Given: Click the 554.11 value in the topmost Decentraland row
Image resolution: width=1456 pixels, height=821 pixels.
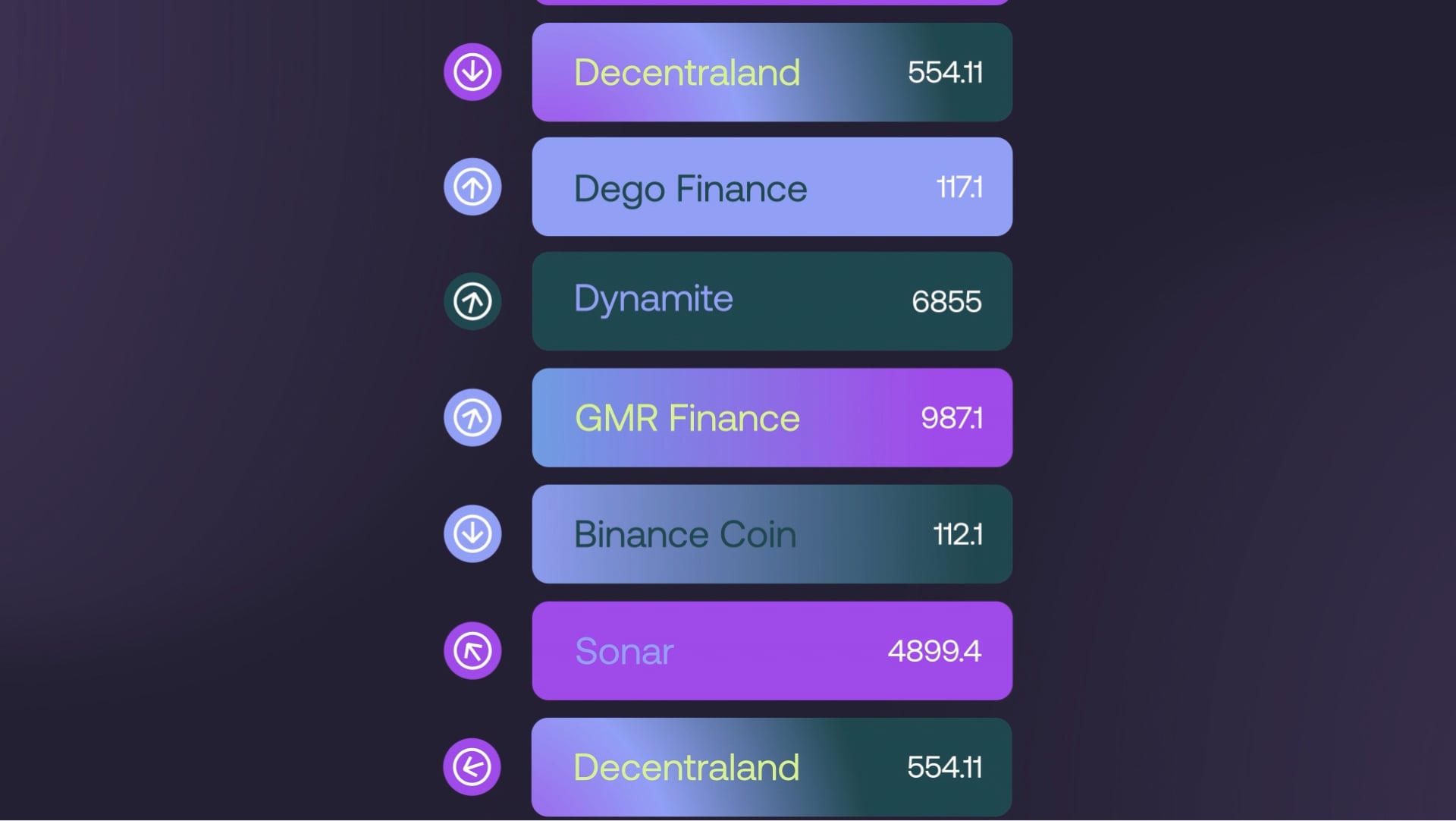Looking at the screenshot, I should [x=945, y=73].
